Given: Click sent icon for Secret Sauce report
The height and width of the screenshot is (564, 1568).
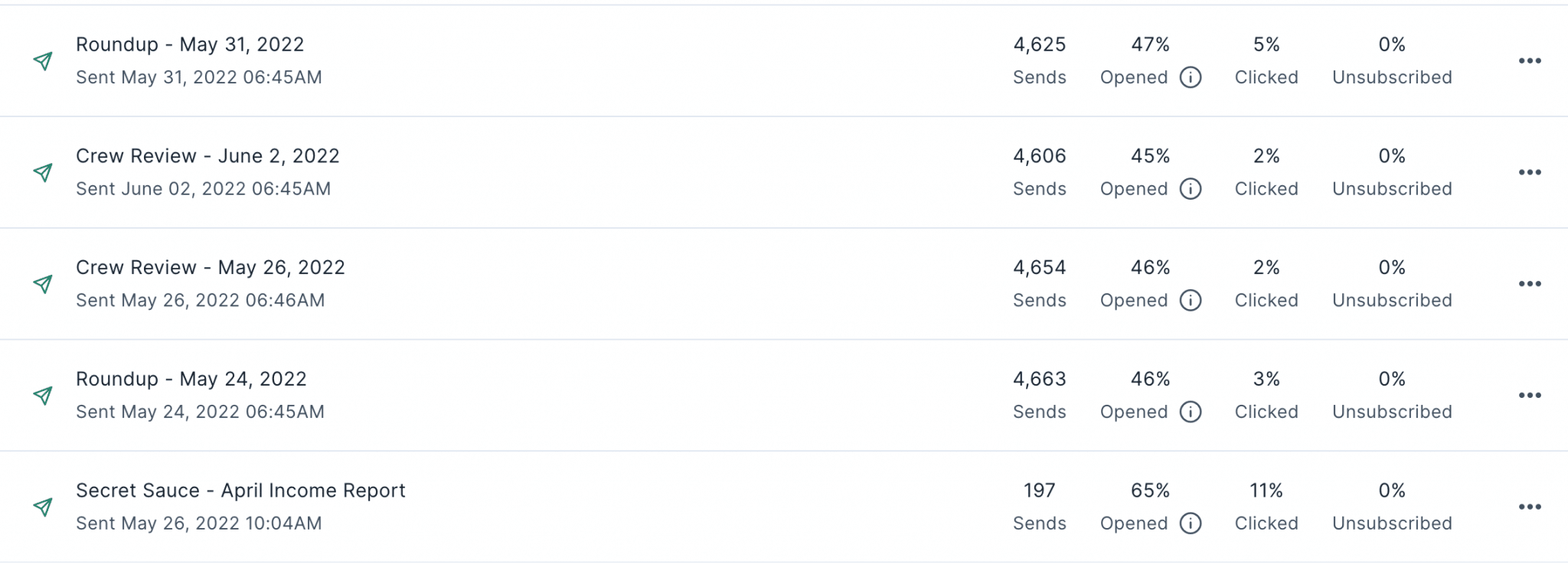Looking at the screenshot, I should (44, 507).
